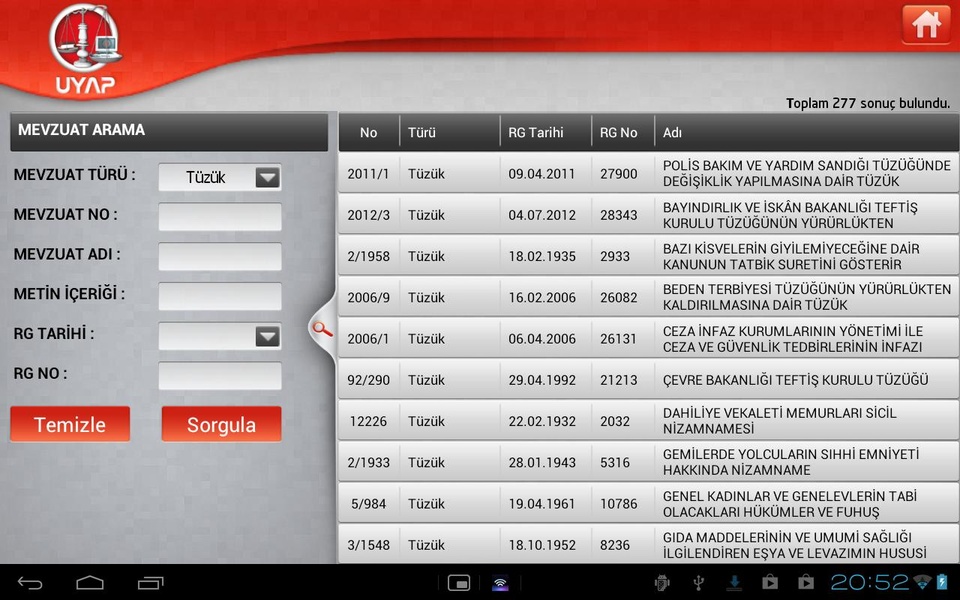
Task: Open the Mevzuat Türü dropdown showing Tüzük
Action: [220, 178]
